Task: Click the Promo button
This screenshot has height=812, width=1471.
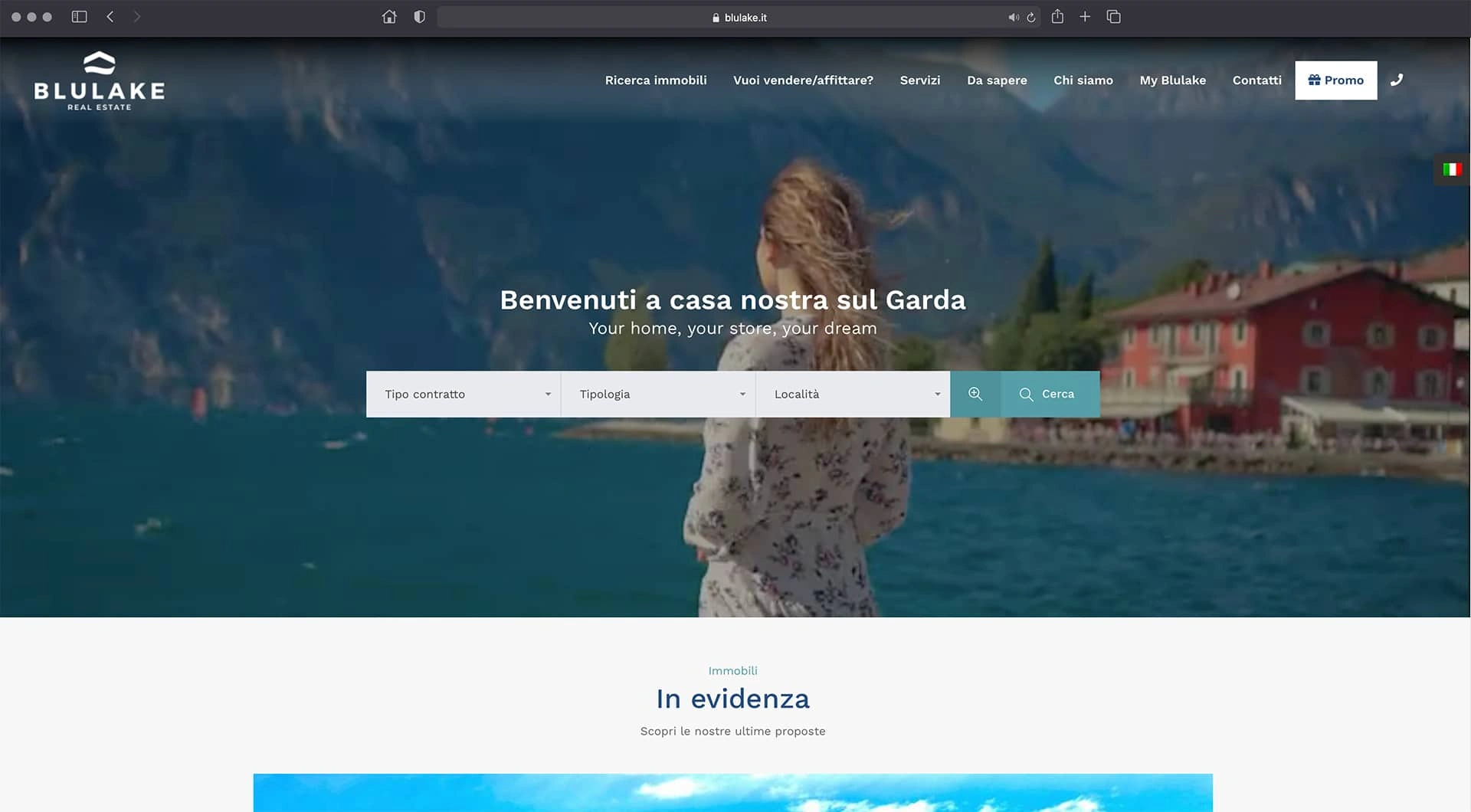Action: (x=1336, y=80)
